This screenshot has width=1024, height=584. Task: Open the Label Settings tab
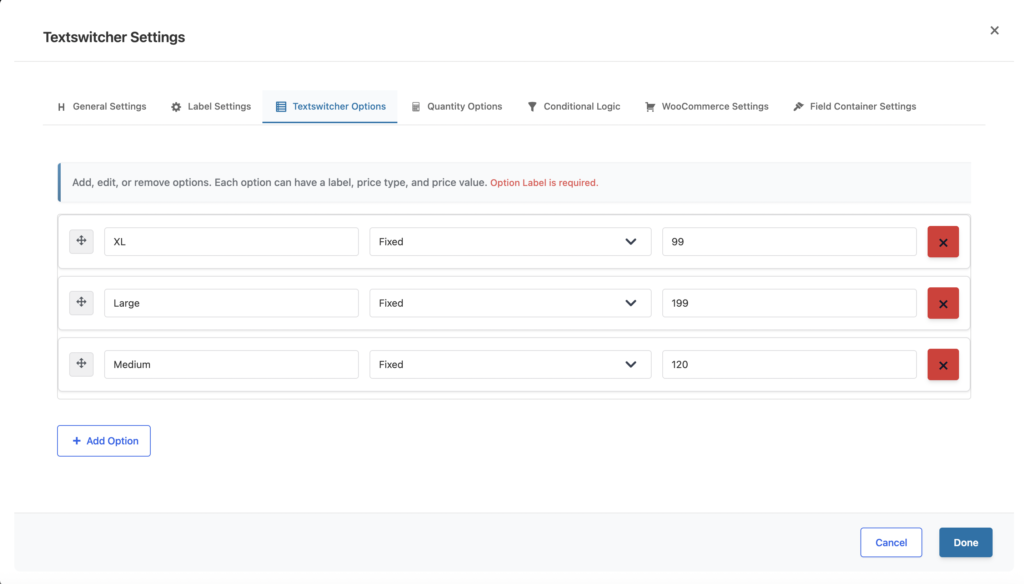[210, 107]
